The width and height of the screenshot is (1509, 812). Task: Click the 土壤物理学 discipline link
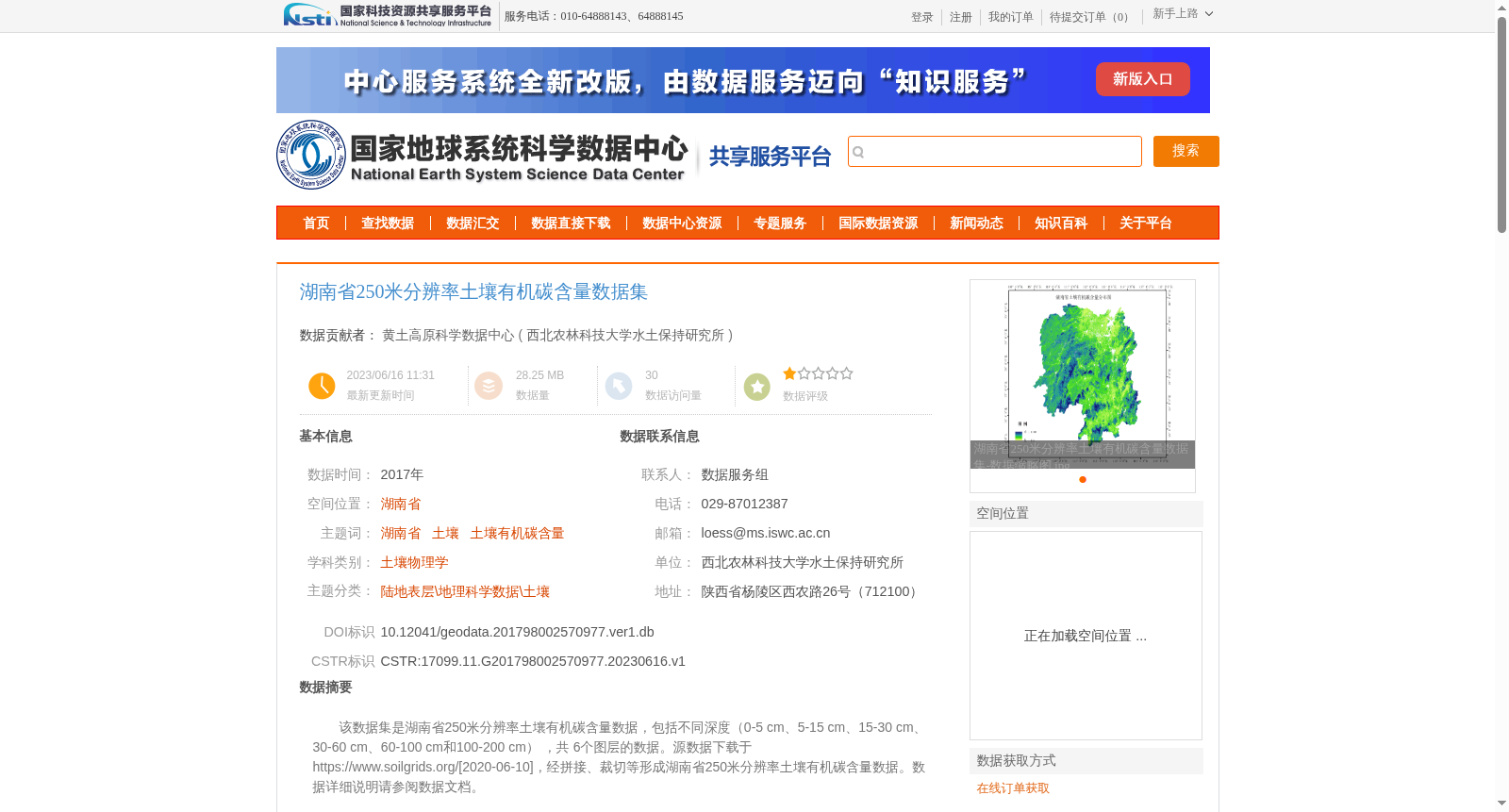coord(414,562)
